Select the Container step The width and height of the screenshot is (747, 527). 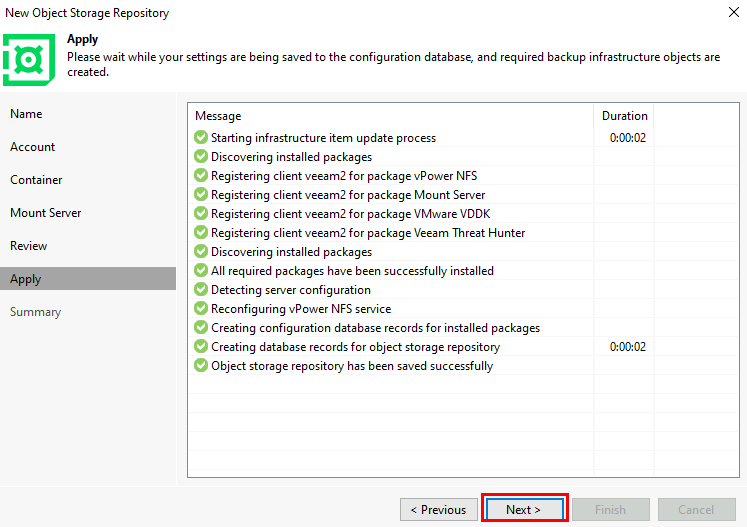[36, 180]
